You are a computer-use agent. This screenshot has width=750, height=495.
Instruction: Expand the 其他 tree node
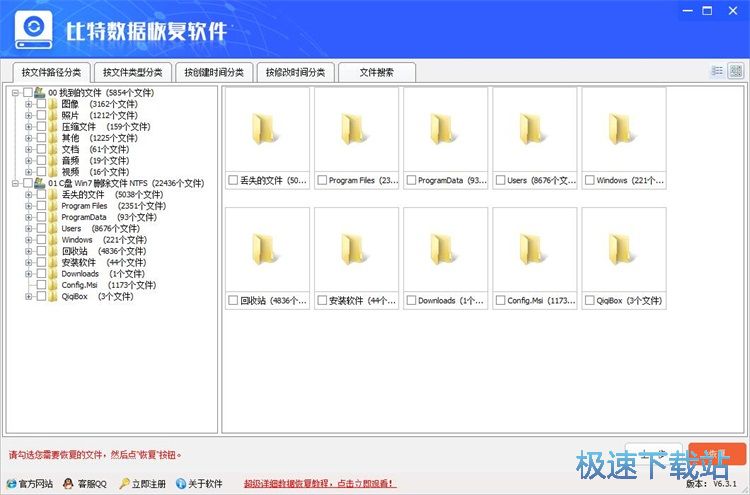tap(29, 138)
